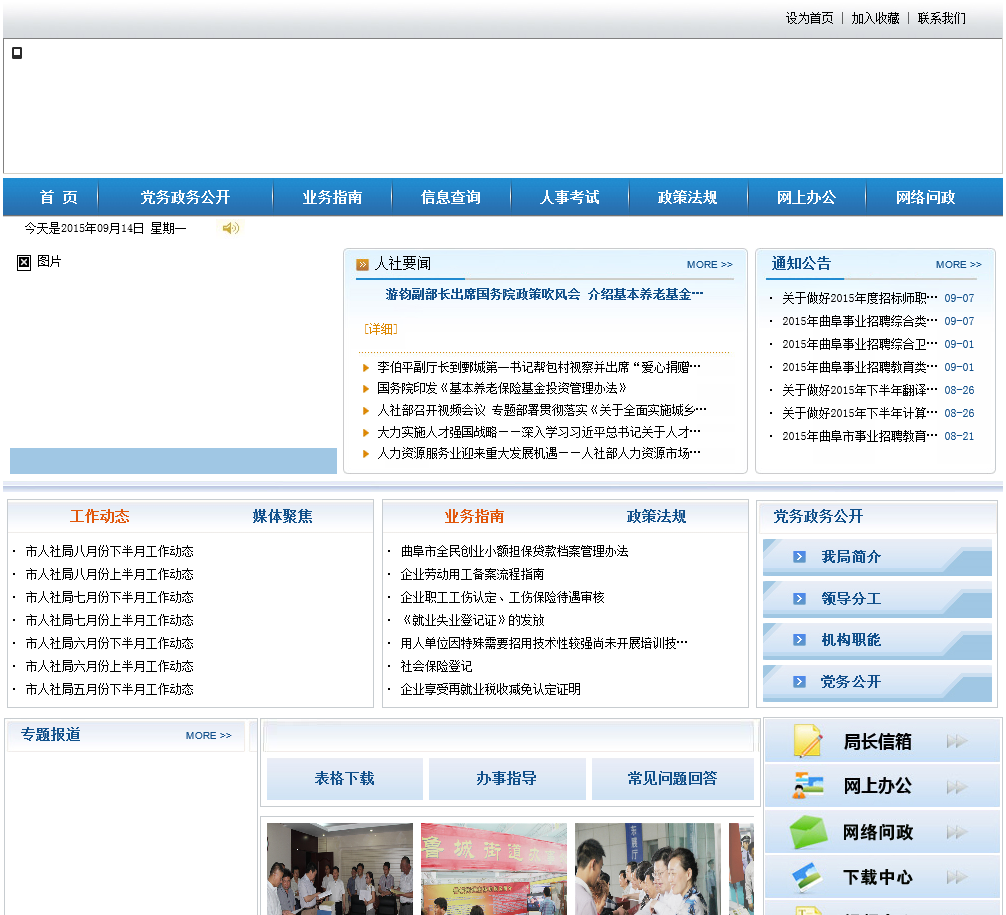
Task: Click the 设为首页 link at top
Action: 809,18
